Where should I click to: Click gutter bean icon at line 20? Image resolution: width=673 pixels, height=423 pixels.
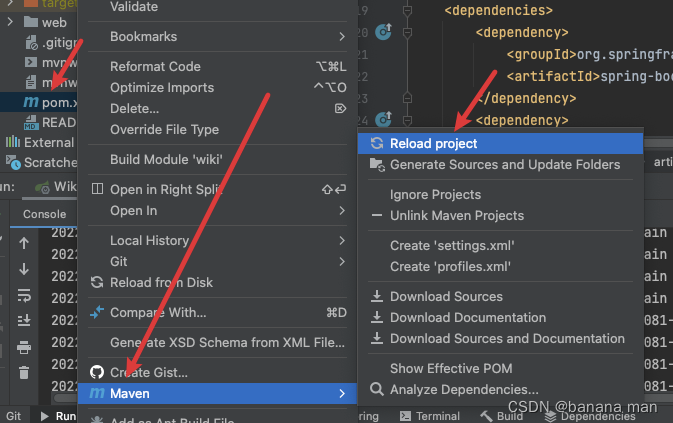pos(383,32)
